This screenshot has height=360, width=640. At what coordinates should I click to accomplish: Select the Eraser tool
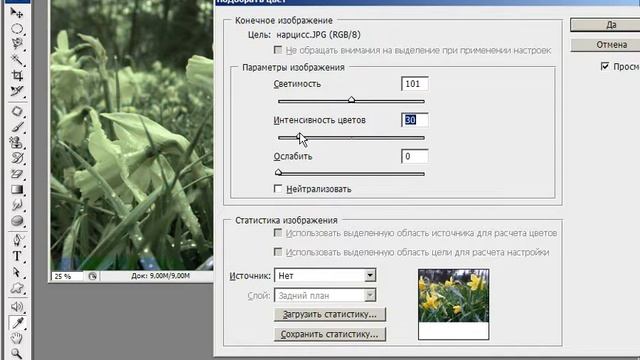17,174
